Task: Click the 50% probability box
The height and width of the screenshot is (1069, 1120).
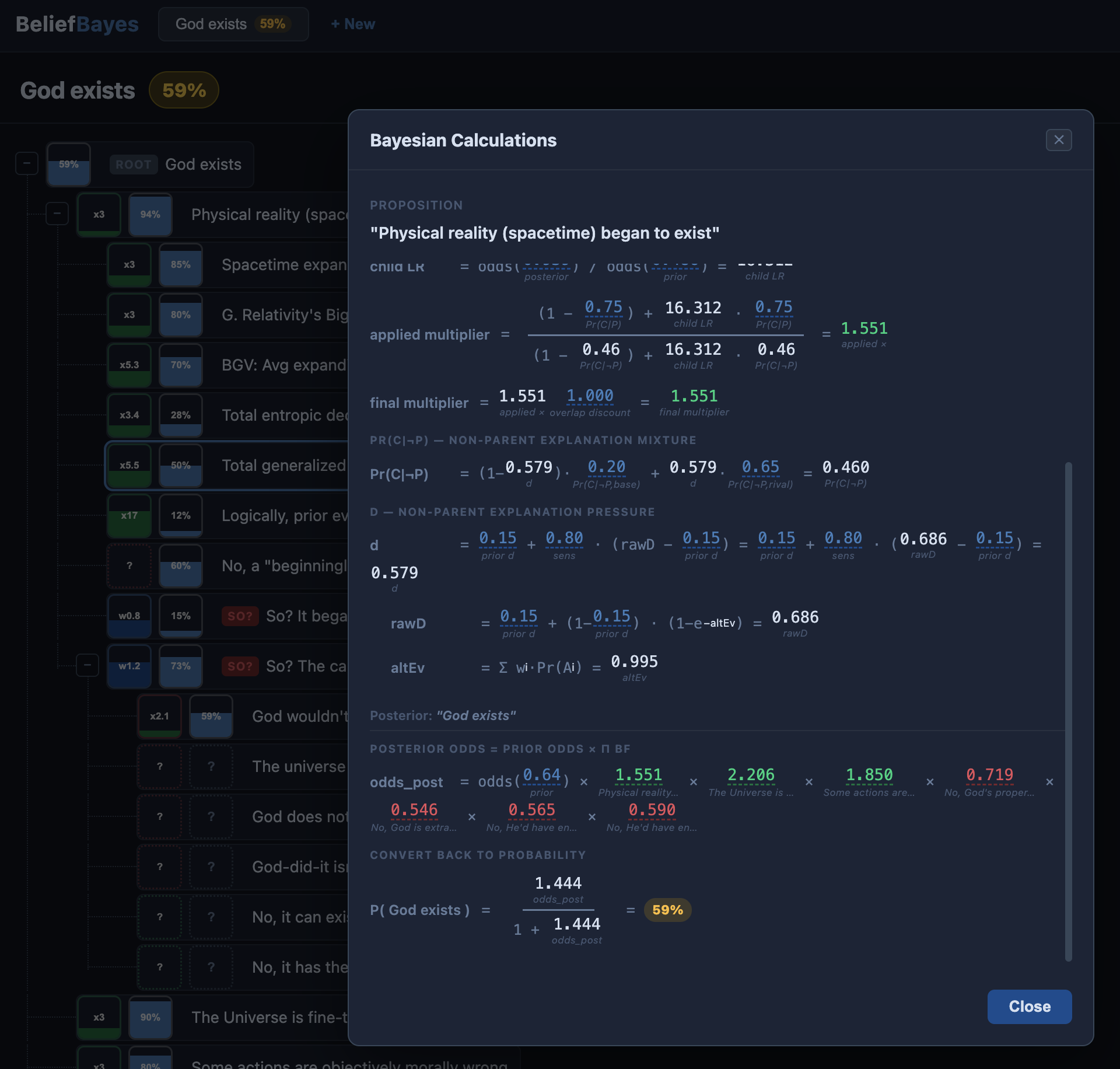Action: coord(181,466)
